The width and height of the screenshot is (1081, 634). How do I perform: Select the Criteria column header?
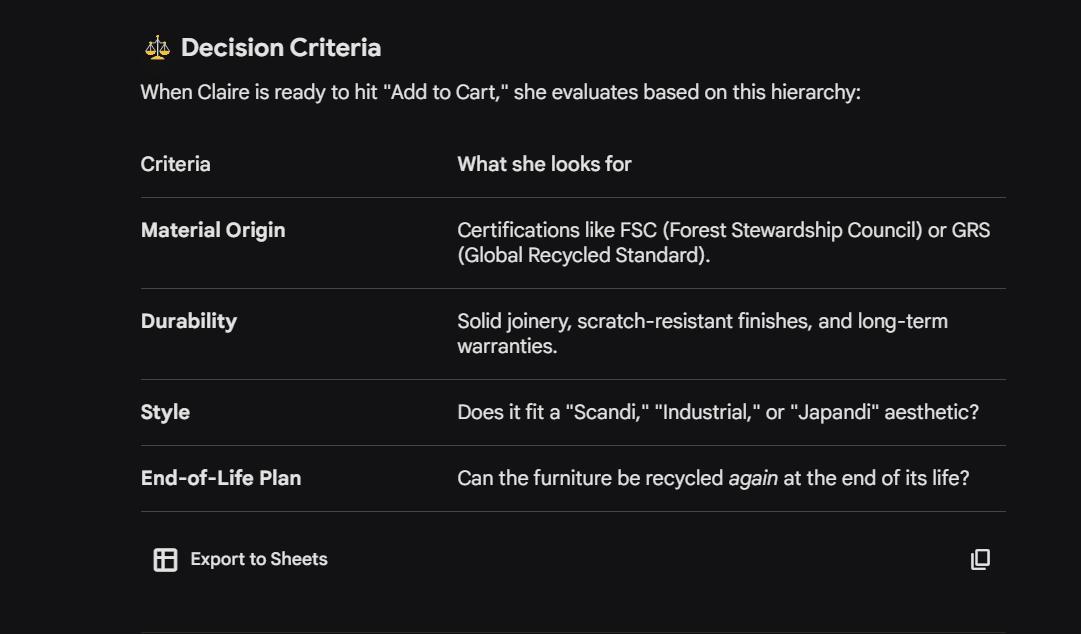coord(175,164)
